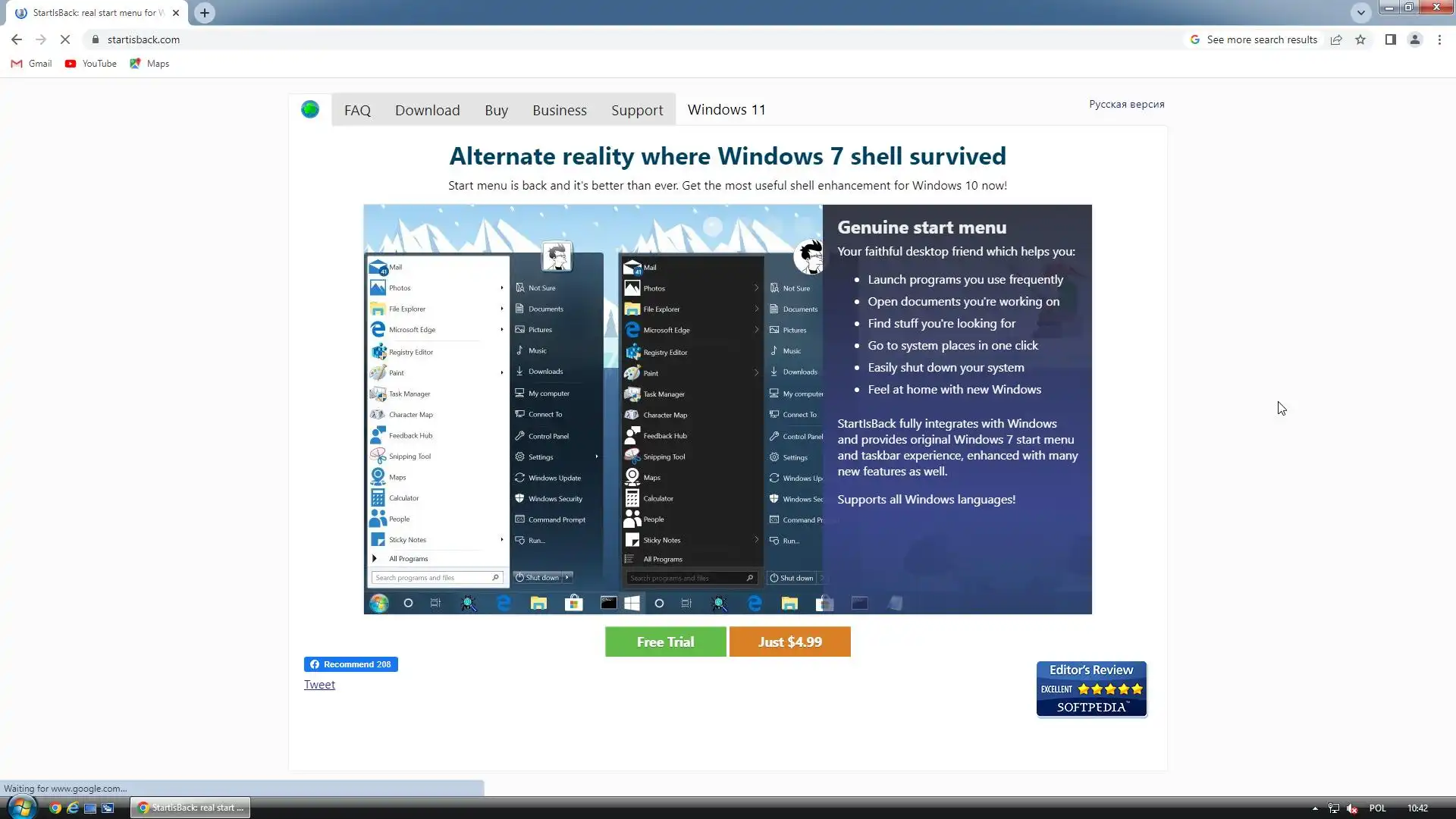Image resolution: width=1456 pixels, height=819 pixels.
Task: Open the YouTube bookmark
Action: point(91,64)
